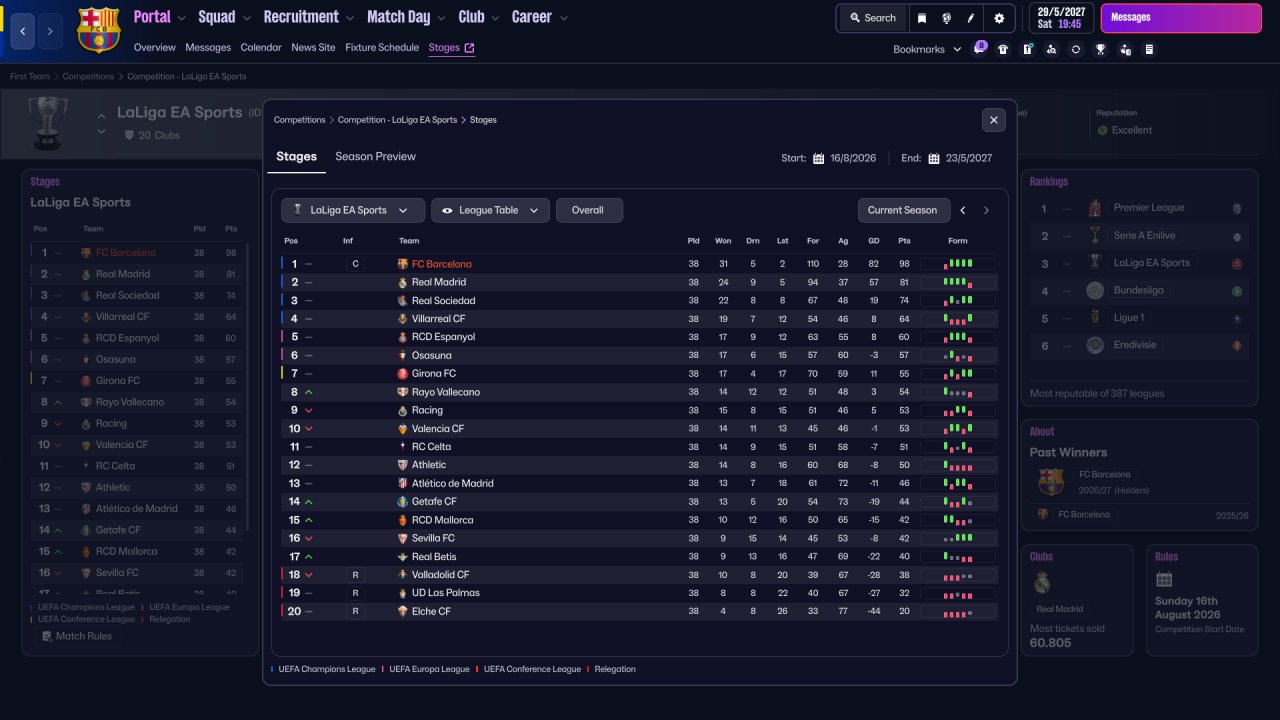This screenshot has height=720, width=1280.
Task: Open FC Barcelona in the dialog league table
Action: pos(441,264)
